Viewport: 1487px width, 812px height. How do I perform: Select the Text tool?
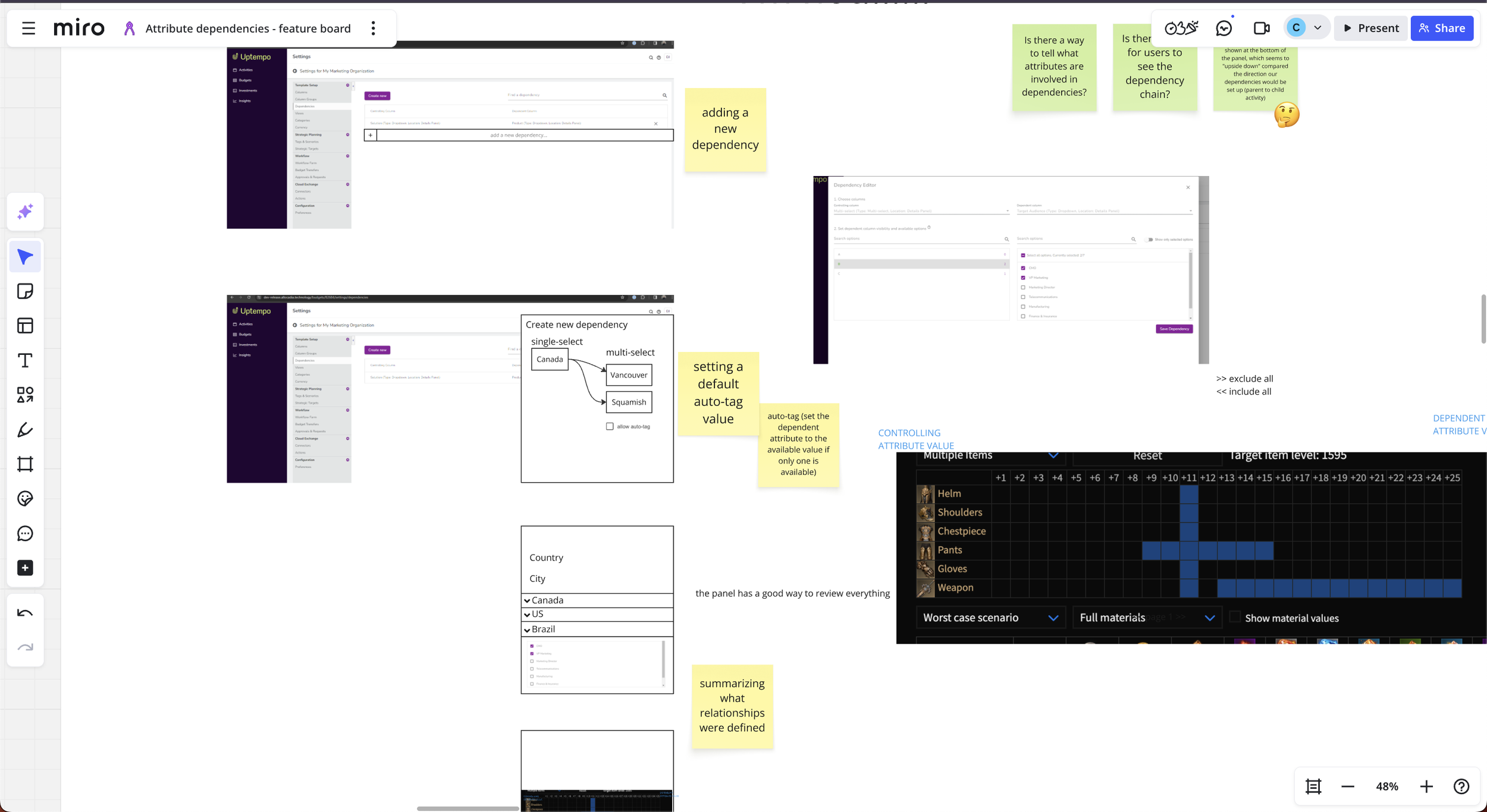tap(25, 360)
